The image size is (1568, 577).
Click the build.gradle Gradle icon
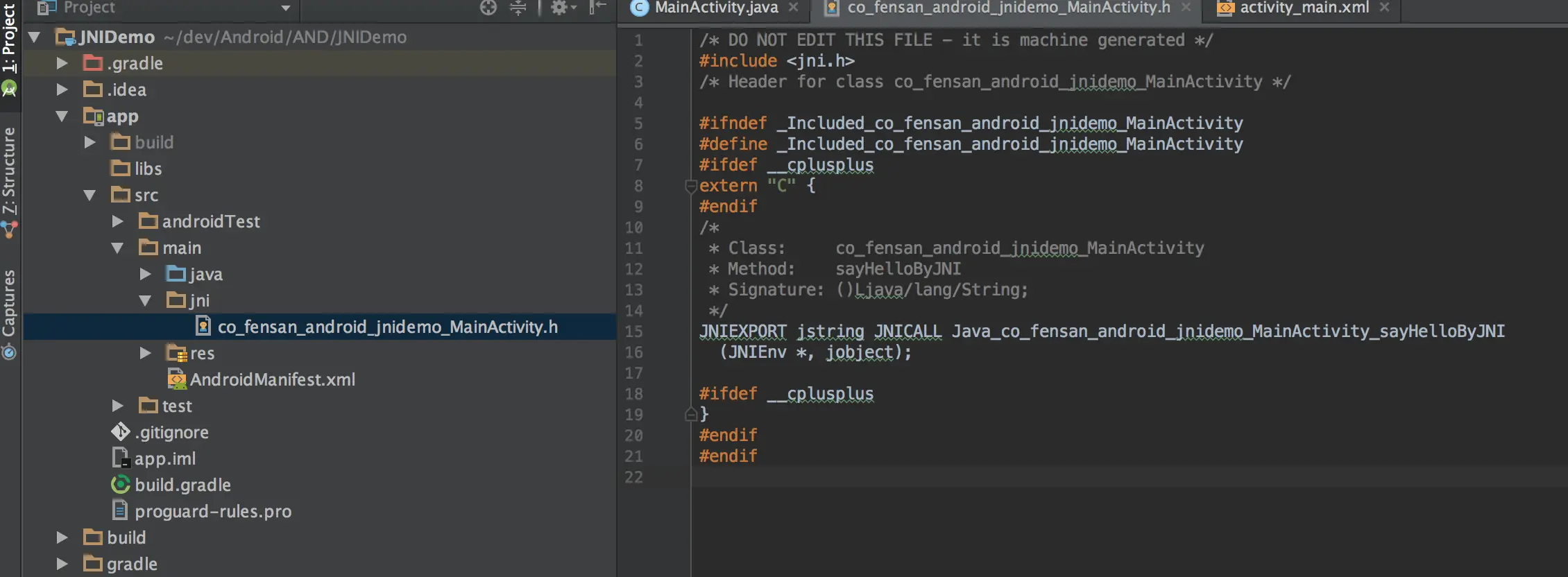point(121,484)
